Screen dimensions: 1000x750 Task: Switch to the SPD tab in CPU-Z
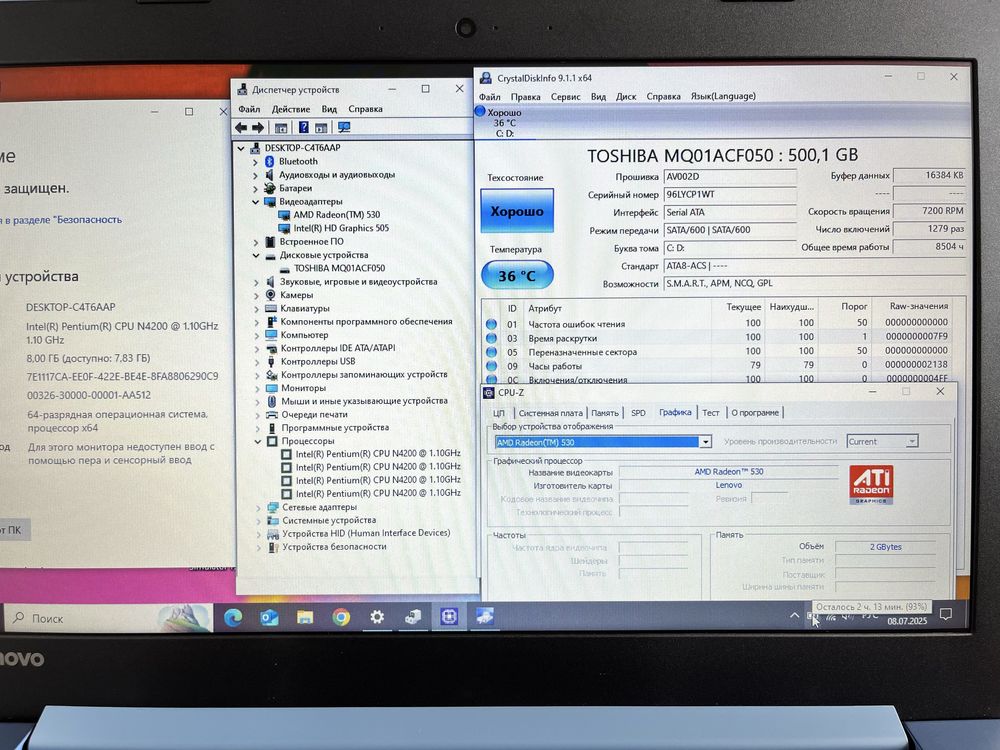(x=638, y=413)
